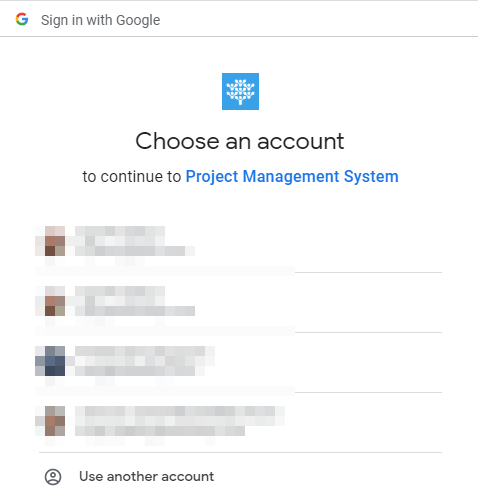Choose the second blurred account name
478x497 pixels.
[x=120, y=291]
